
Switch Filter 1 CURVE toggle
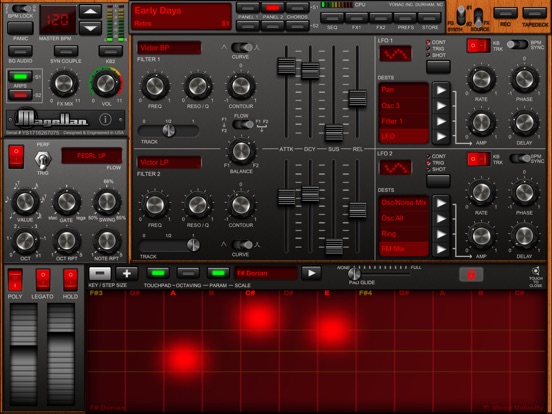(x=242, y=47)
